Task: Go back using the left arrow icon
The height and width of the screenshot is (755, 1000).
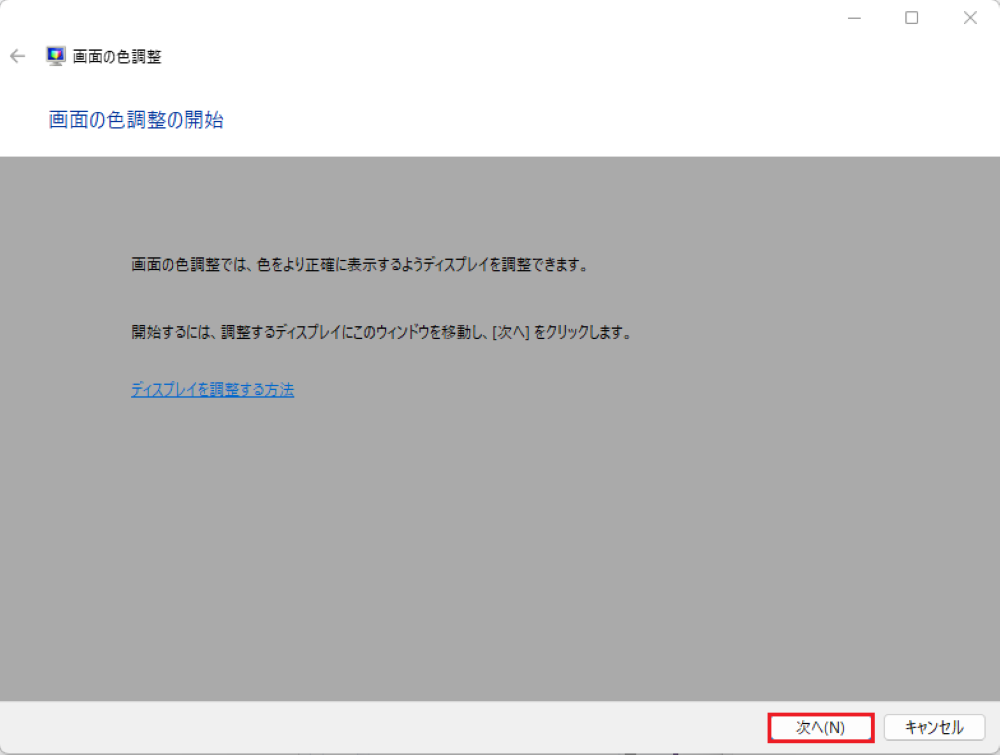Action: [x=18, y=56]
